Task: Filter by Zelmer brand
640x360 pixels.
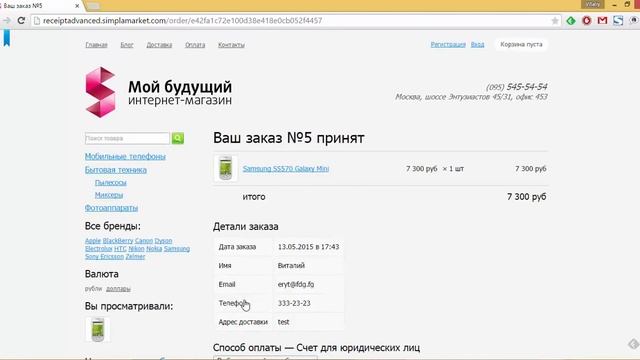Action: [x=135, y=256]
